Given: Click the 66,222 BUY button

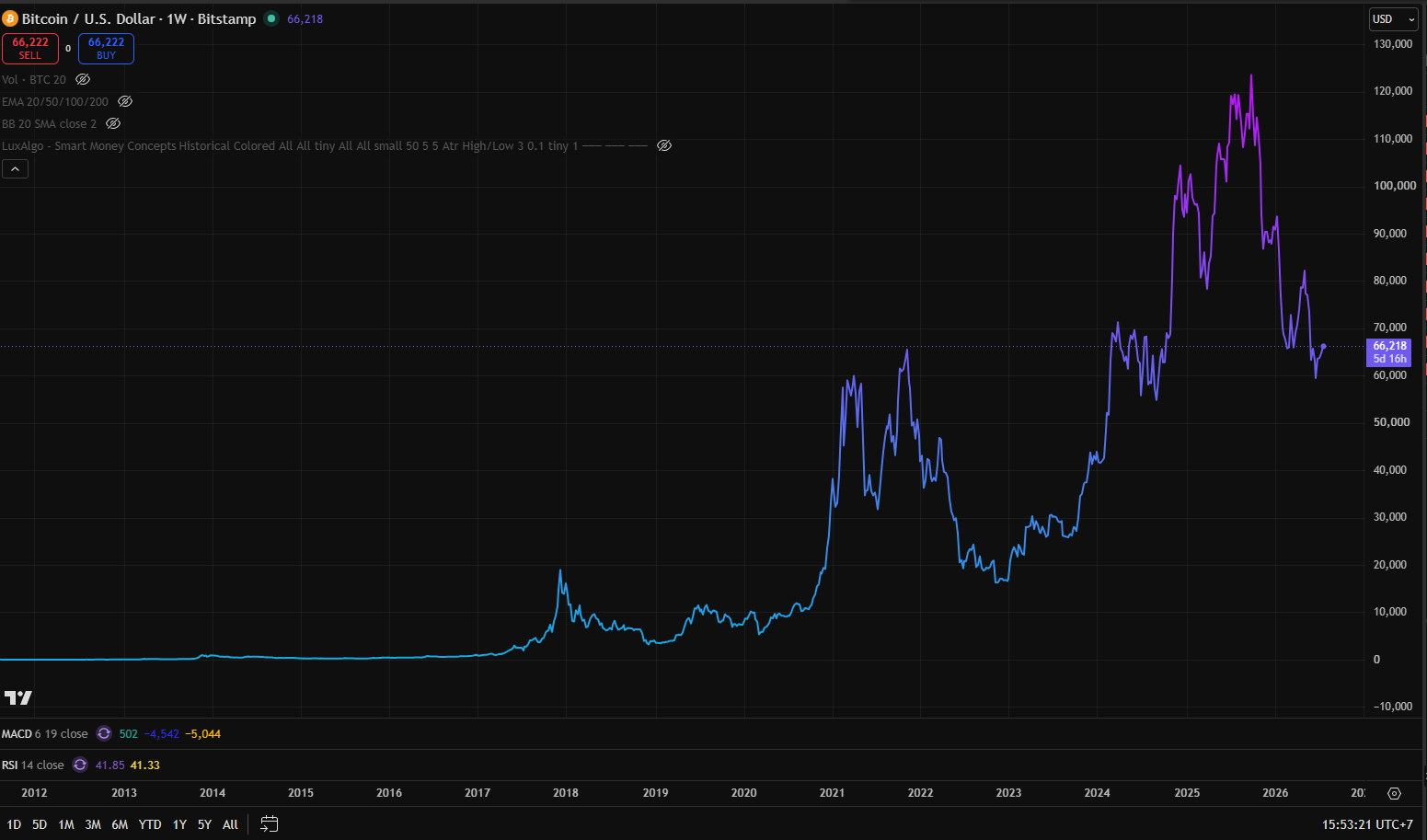Looking at the screenshot, I should 106,48.
